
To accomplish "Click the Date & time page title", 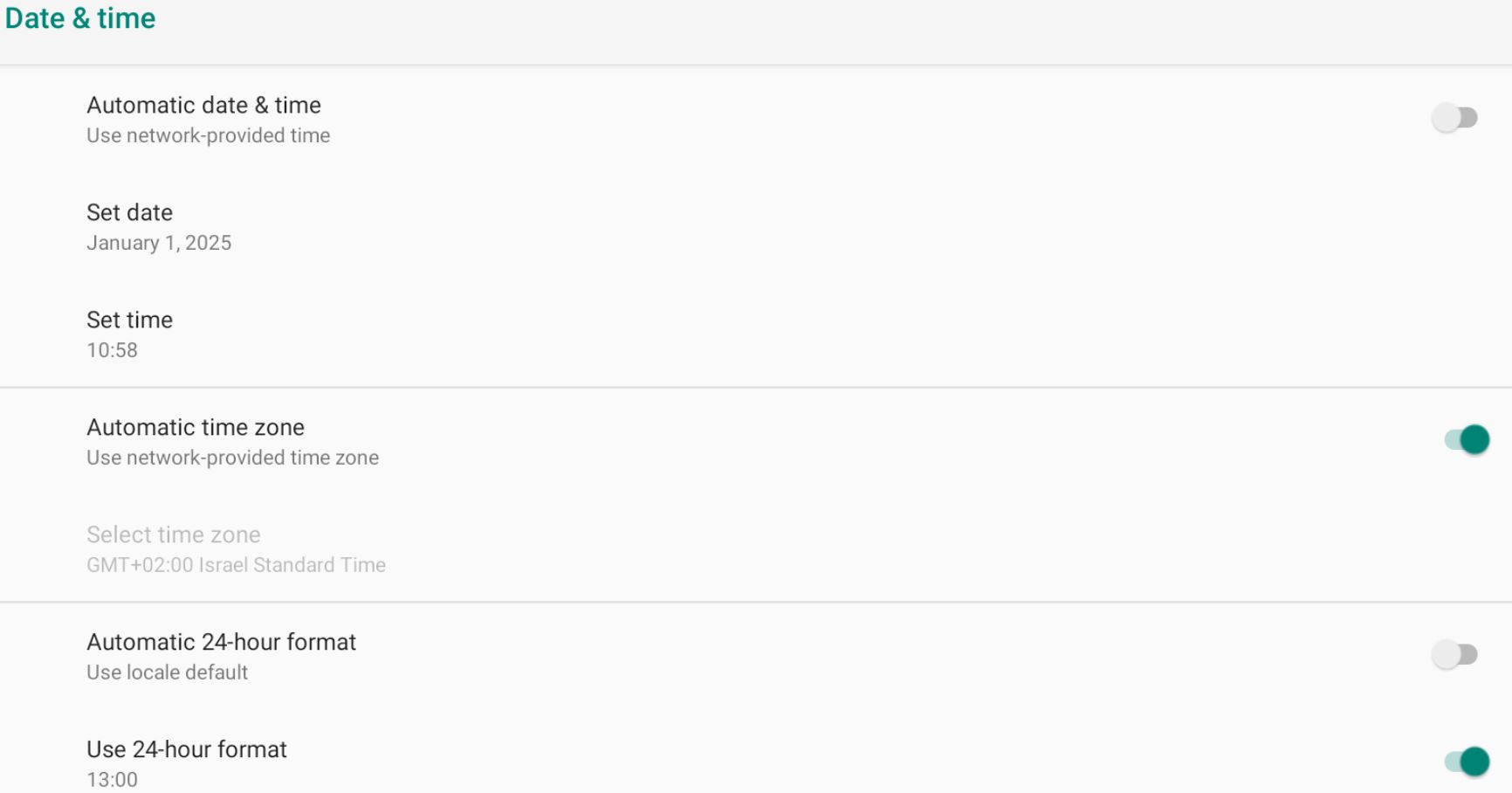I will click(80, 18).
